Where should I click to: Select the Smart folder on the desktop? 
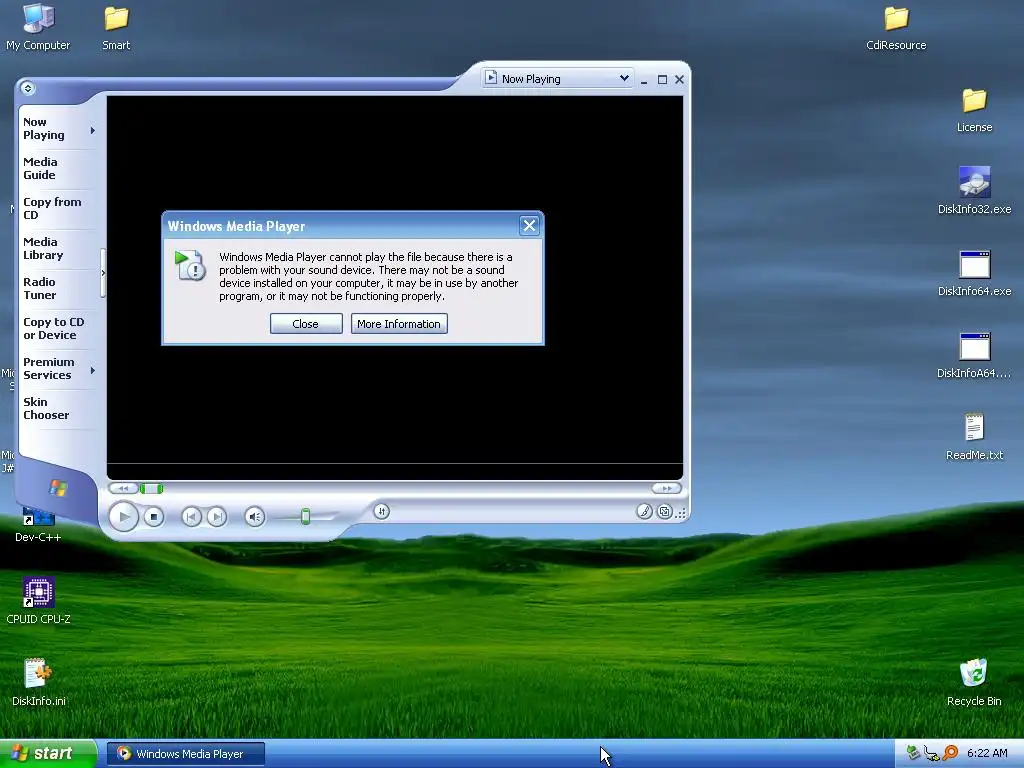click(116, 26)
